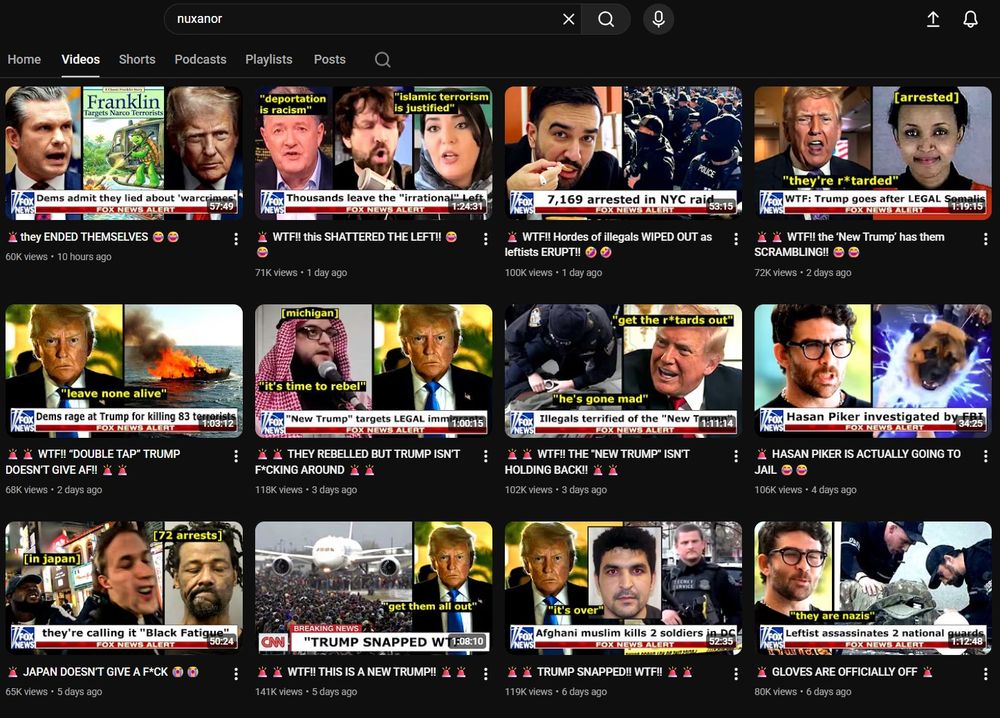Play the 1:24:31 'Thousands leave' thumbnail
Screen dimensions: 1000x718
(x=374, y=153)
